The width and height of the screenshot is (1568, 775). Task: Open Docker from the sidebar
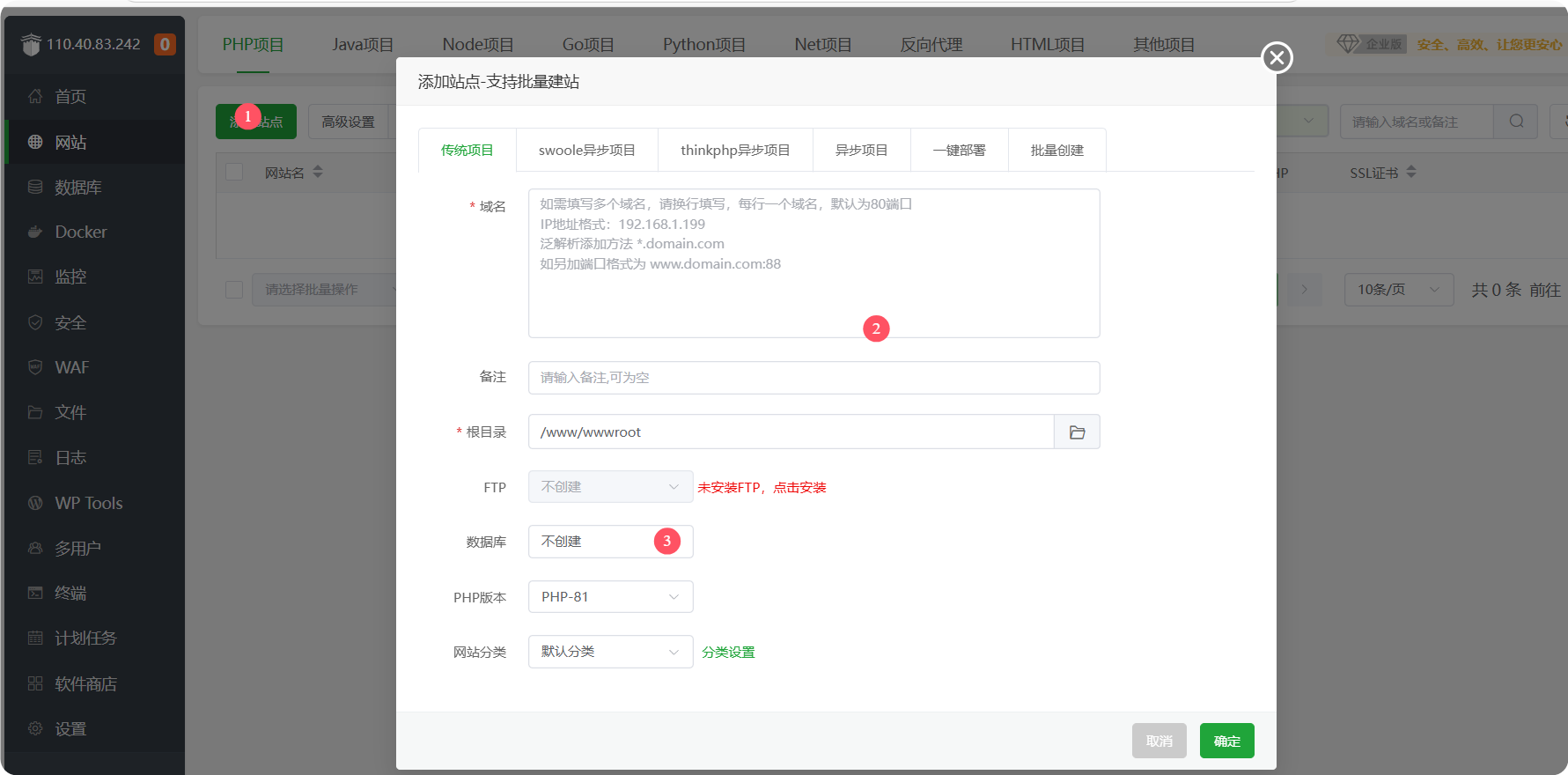click(80, 232)
